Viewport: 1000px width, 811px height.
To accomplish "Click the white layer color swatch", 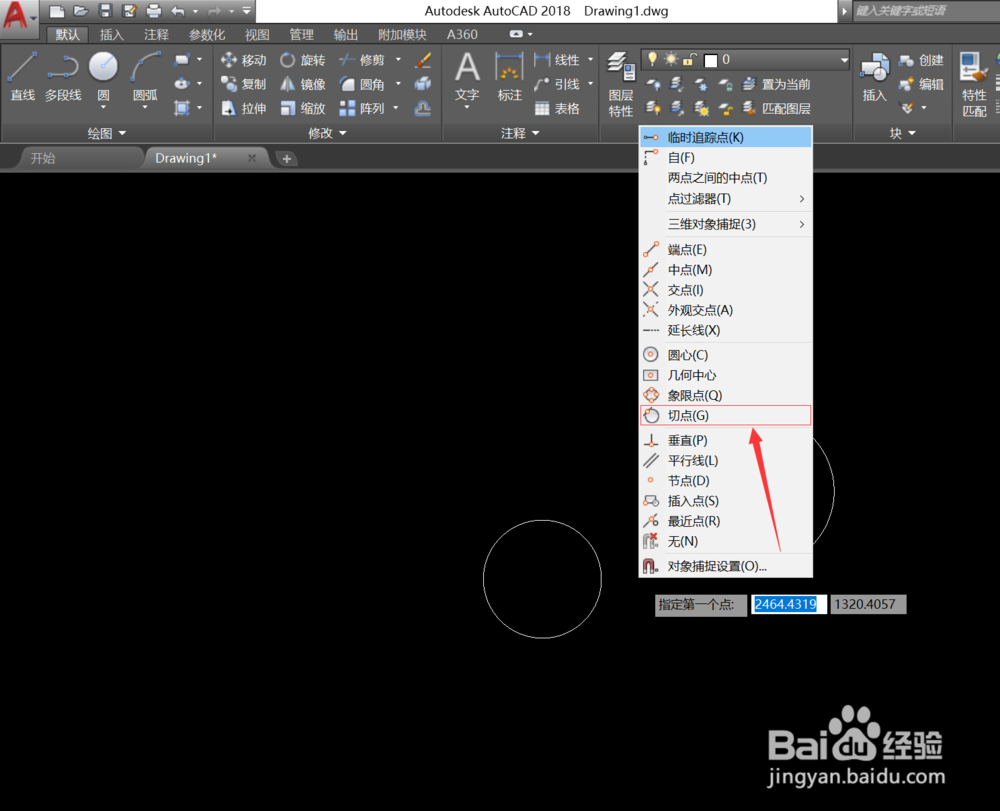I will pos(710,61).
